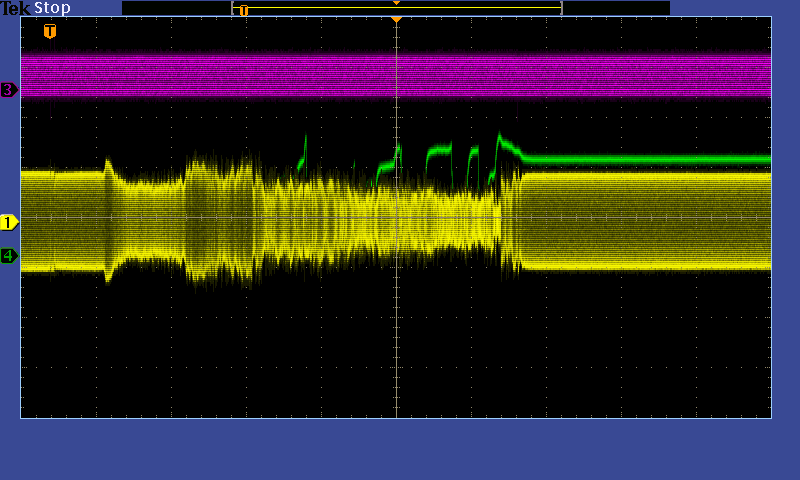This screenshot has width=800, height=480.
Task: Select the green channel 4 marker
Action: click(9, 256)
